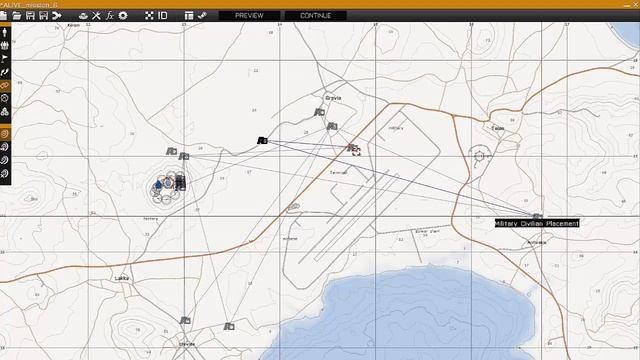This screenshot has height=360, width=640.
Task: Select the highlighted chain-link Systems mode icon
Action: pyautogui.click(x=5, y=85)
